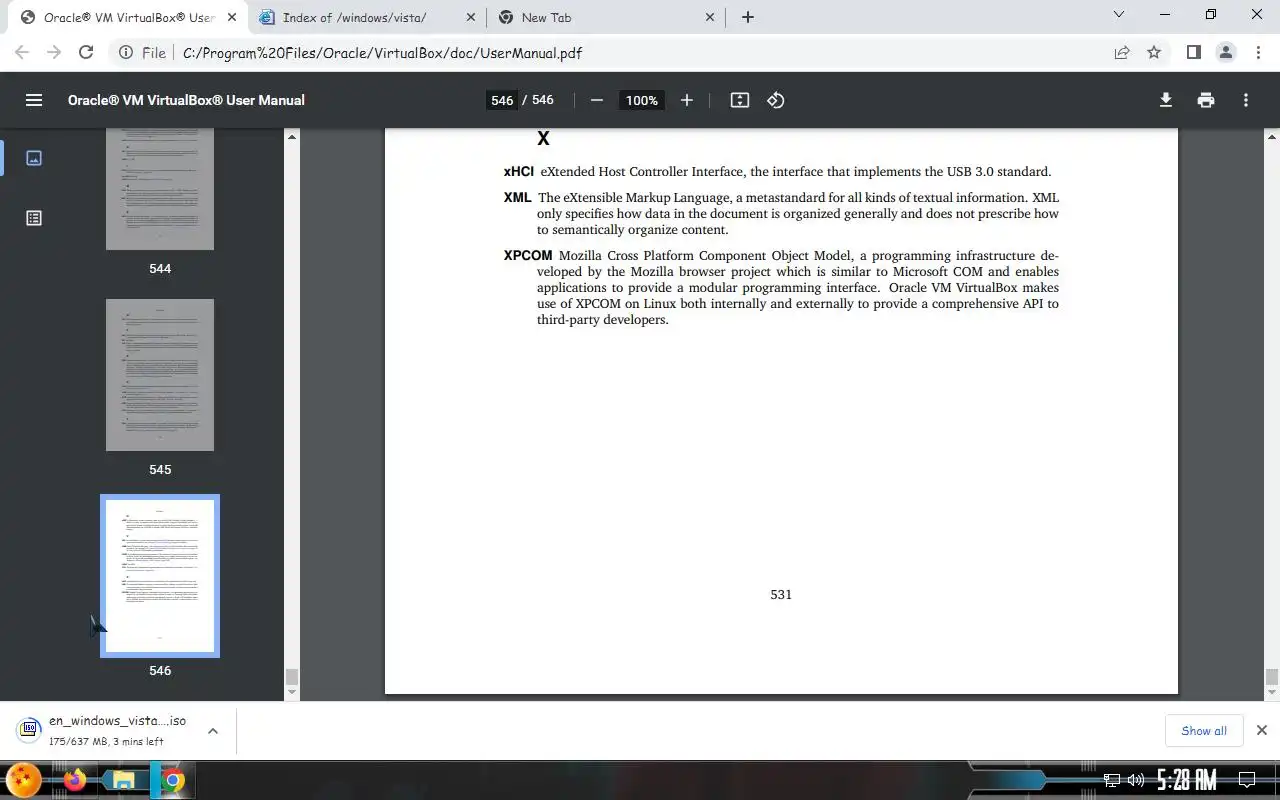Click thumbnail panel scroll up arrow
This screenshot has height=800, width=1280.
tap(292, 136)
